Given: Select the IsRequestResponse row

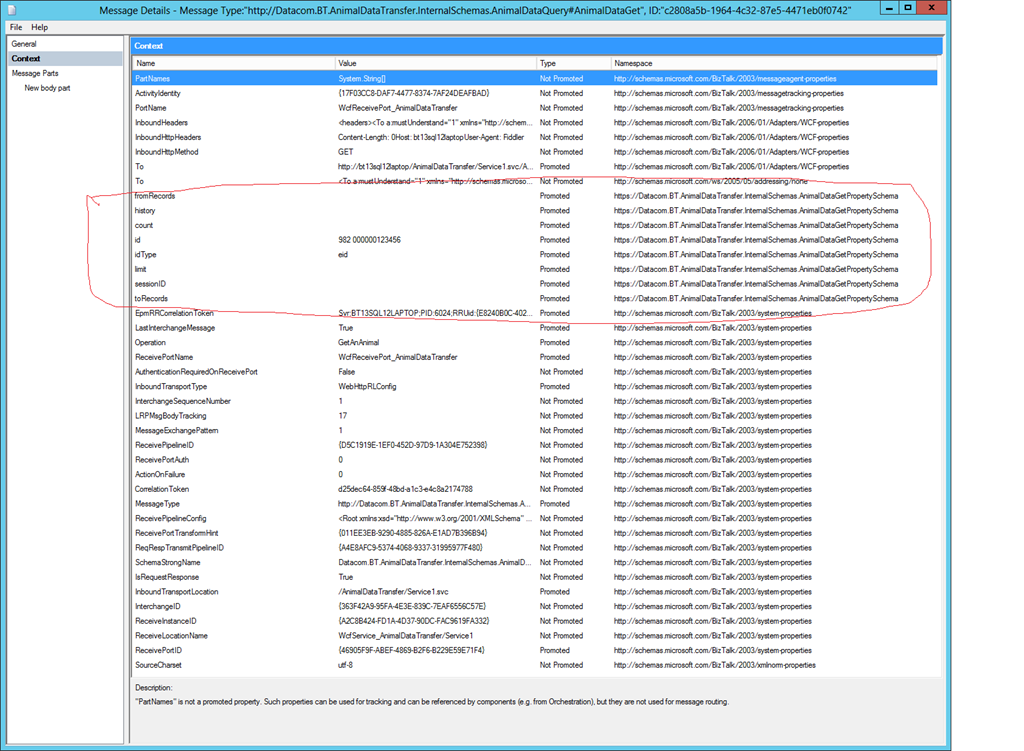Looking at the screenshot, I should pyautogui.click(x=535, y=577).
